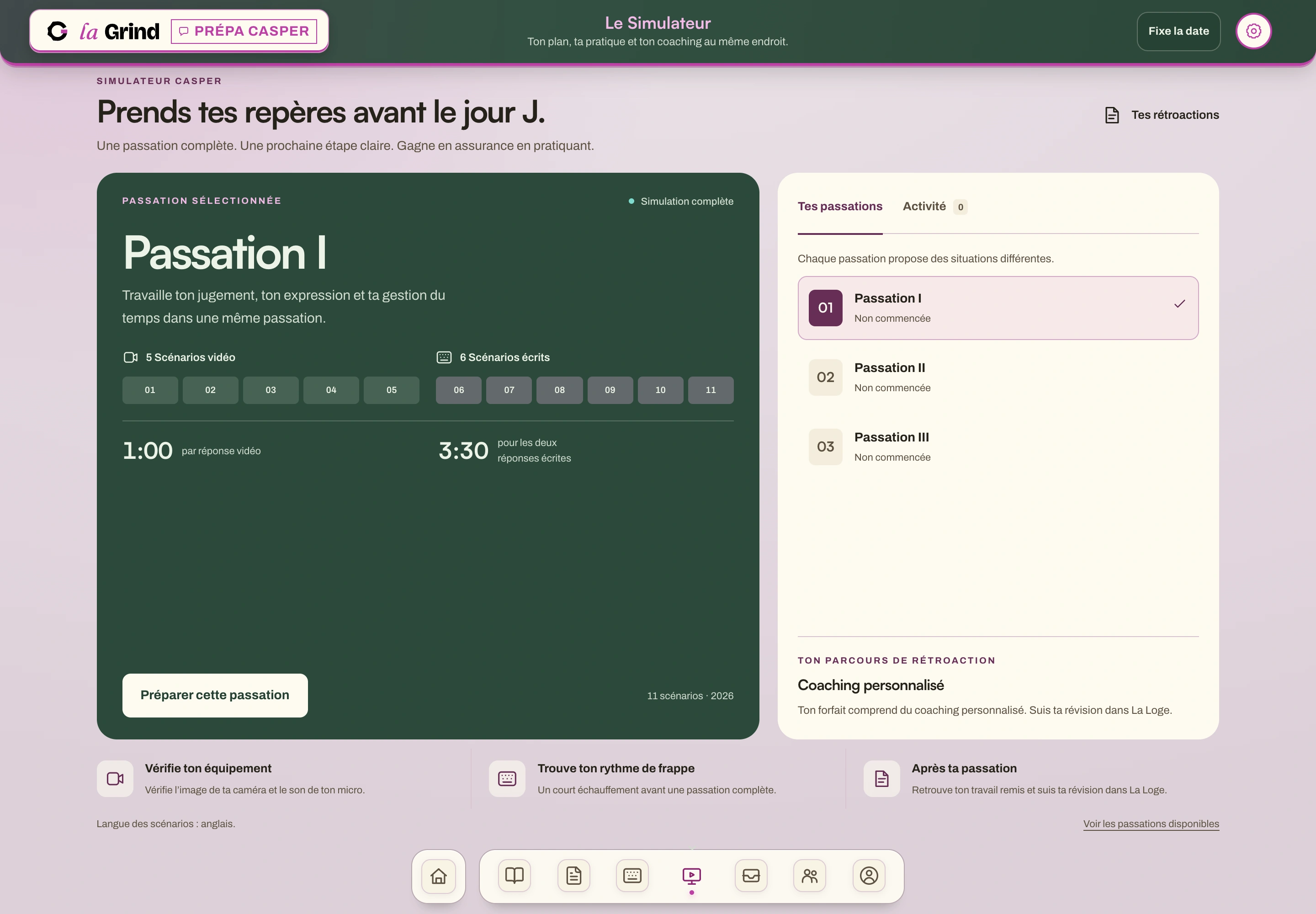The image size is (1316, 914).
Task: Click the '11 scénarios · 2026' text
Action: (690, 696)
